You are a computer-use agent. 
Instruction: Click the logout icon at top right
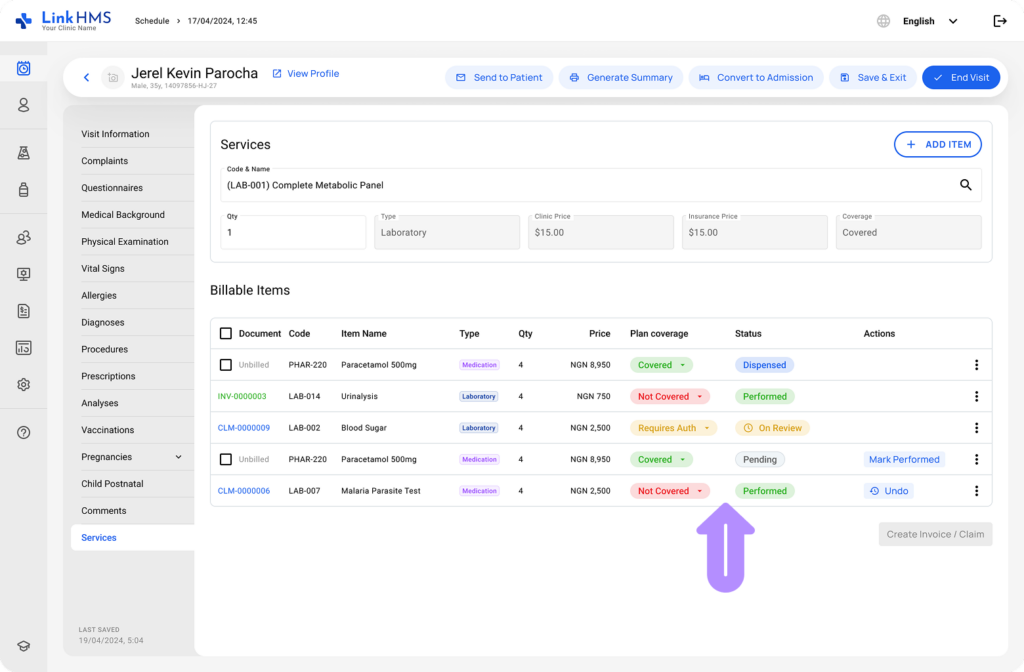[x=1000, y=21]
